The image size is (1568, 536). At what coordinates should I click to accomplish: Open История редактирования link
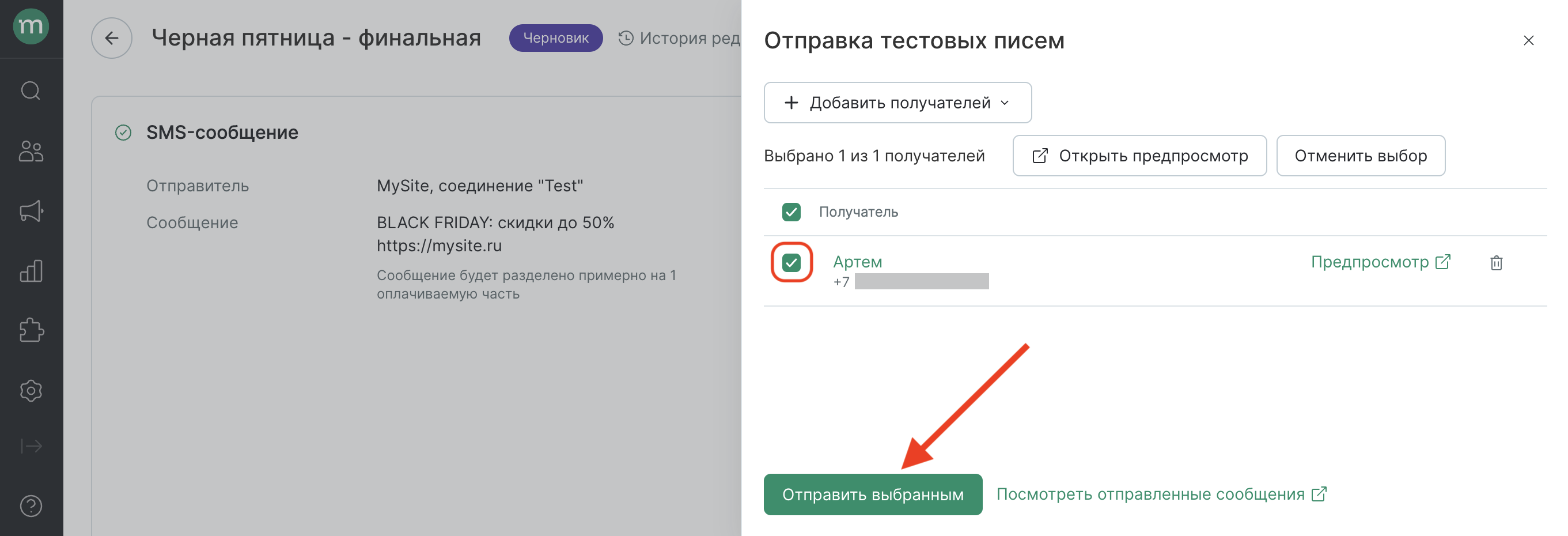click(x=679, y=38)
